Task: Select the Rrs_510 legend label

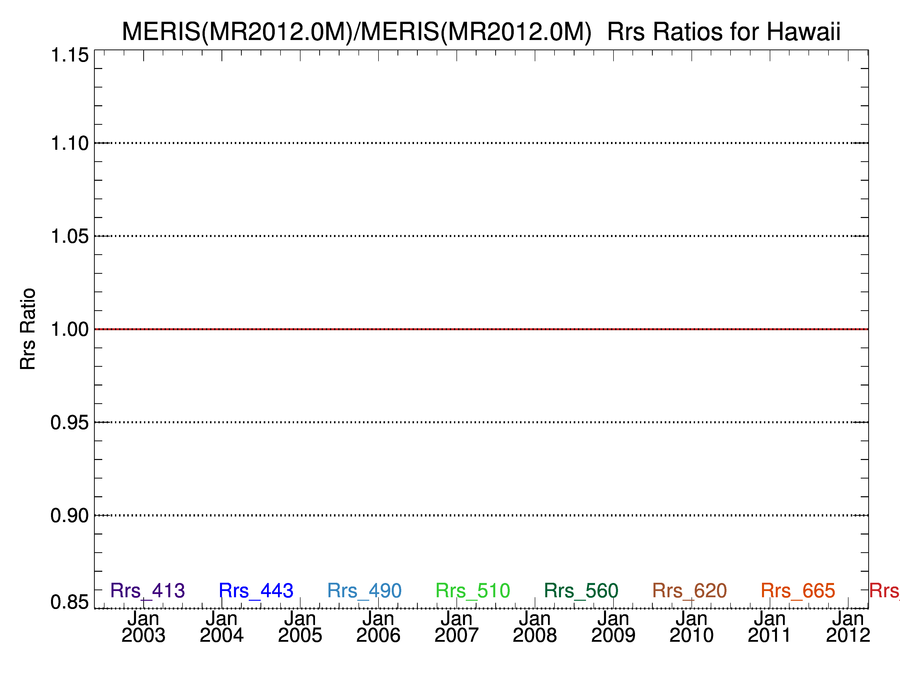Action: pyautogui.click(x=473, y=591)
